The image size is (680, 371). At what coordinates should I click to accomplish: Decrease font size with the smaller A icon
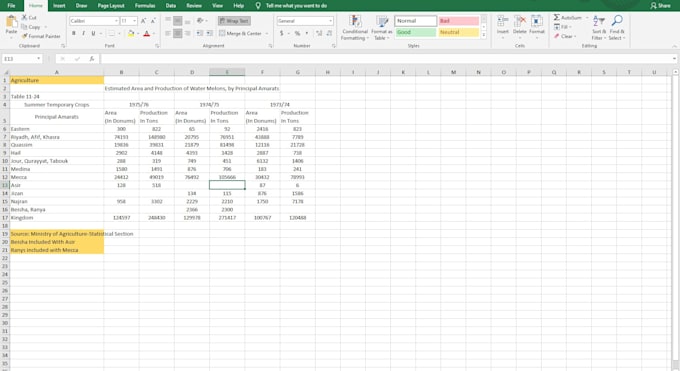(153, 21)
